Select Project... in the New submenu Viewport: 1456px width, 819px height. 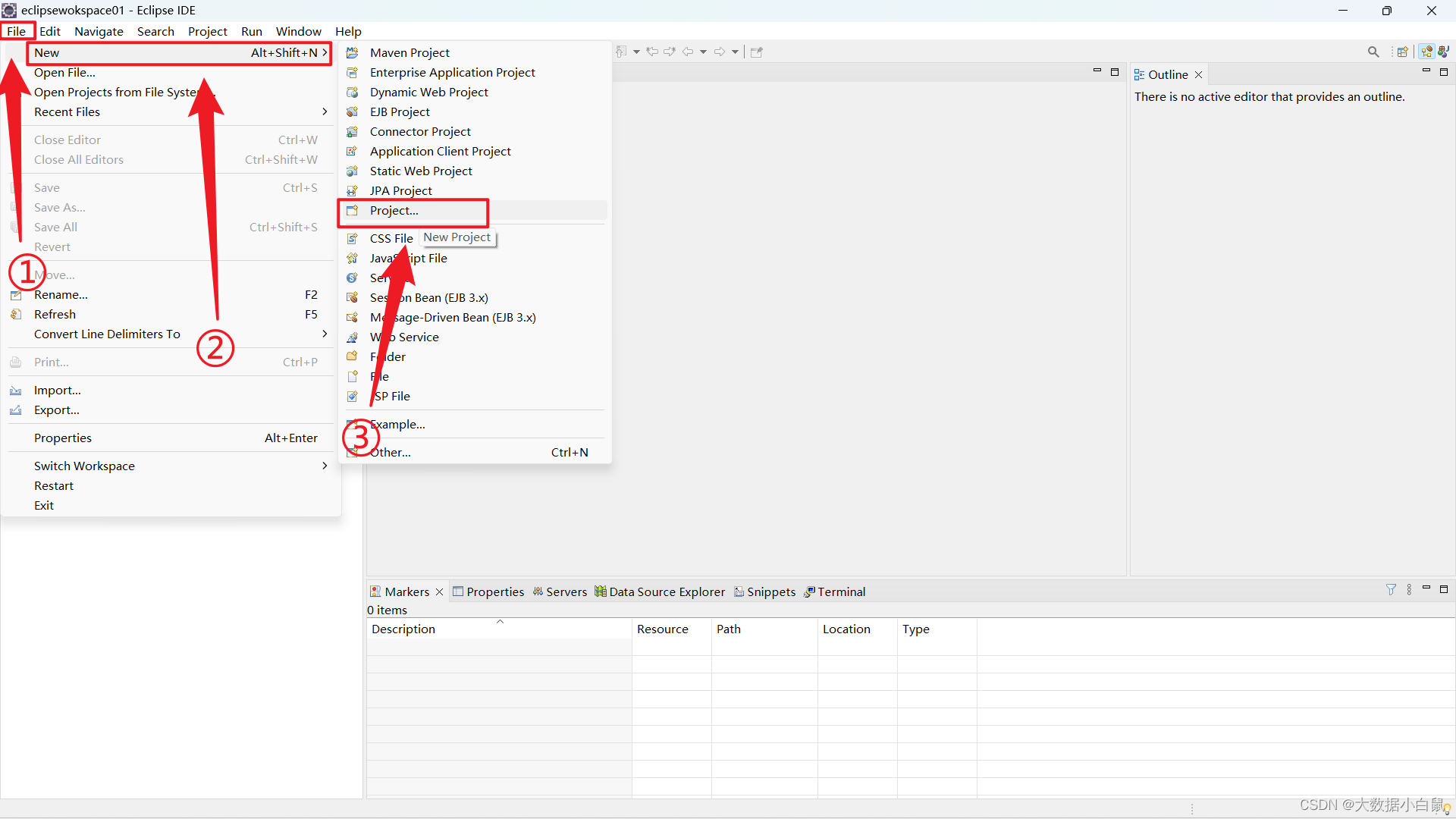click(394, 211)
